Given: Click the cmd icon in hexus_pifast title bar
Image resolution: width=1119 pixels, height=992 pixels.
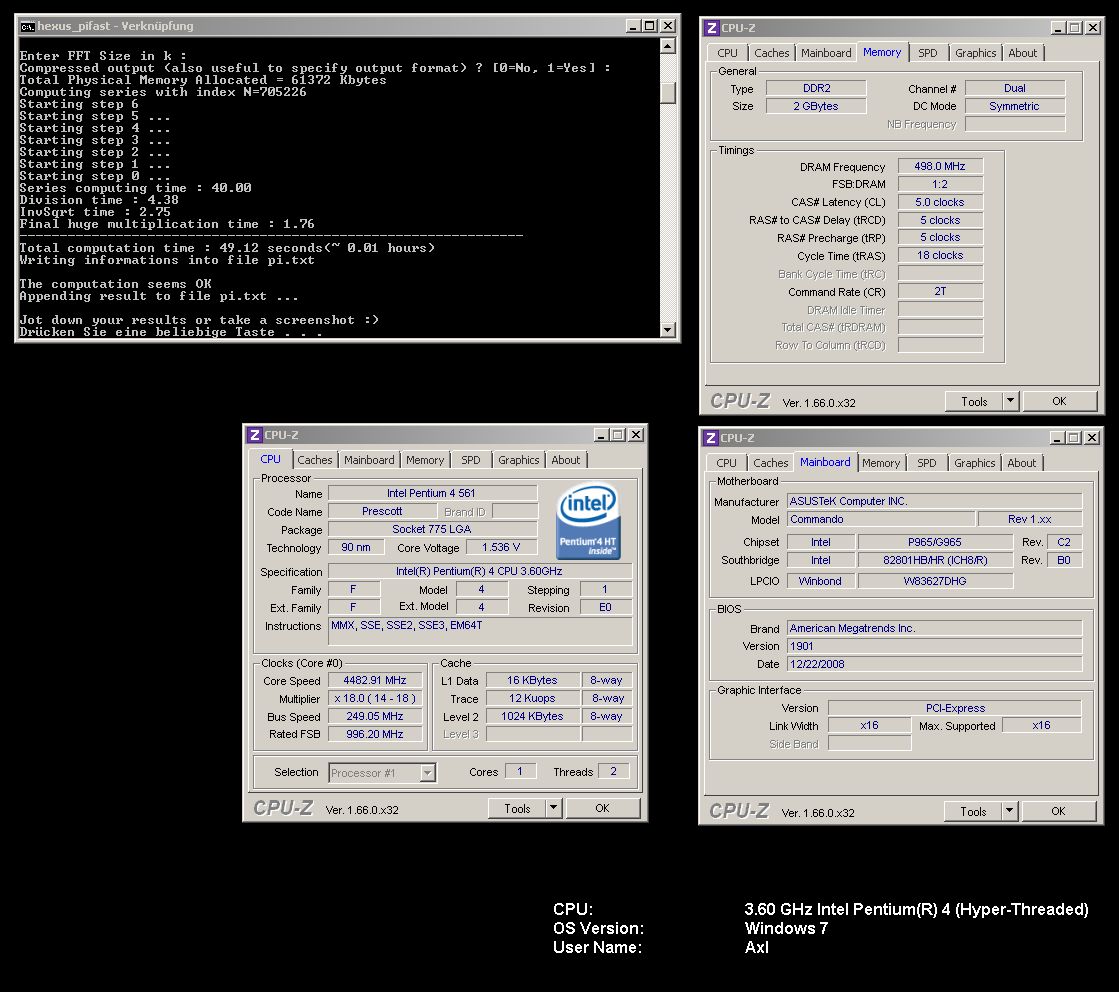Looking at the screenshot, I should point(27,26).
